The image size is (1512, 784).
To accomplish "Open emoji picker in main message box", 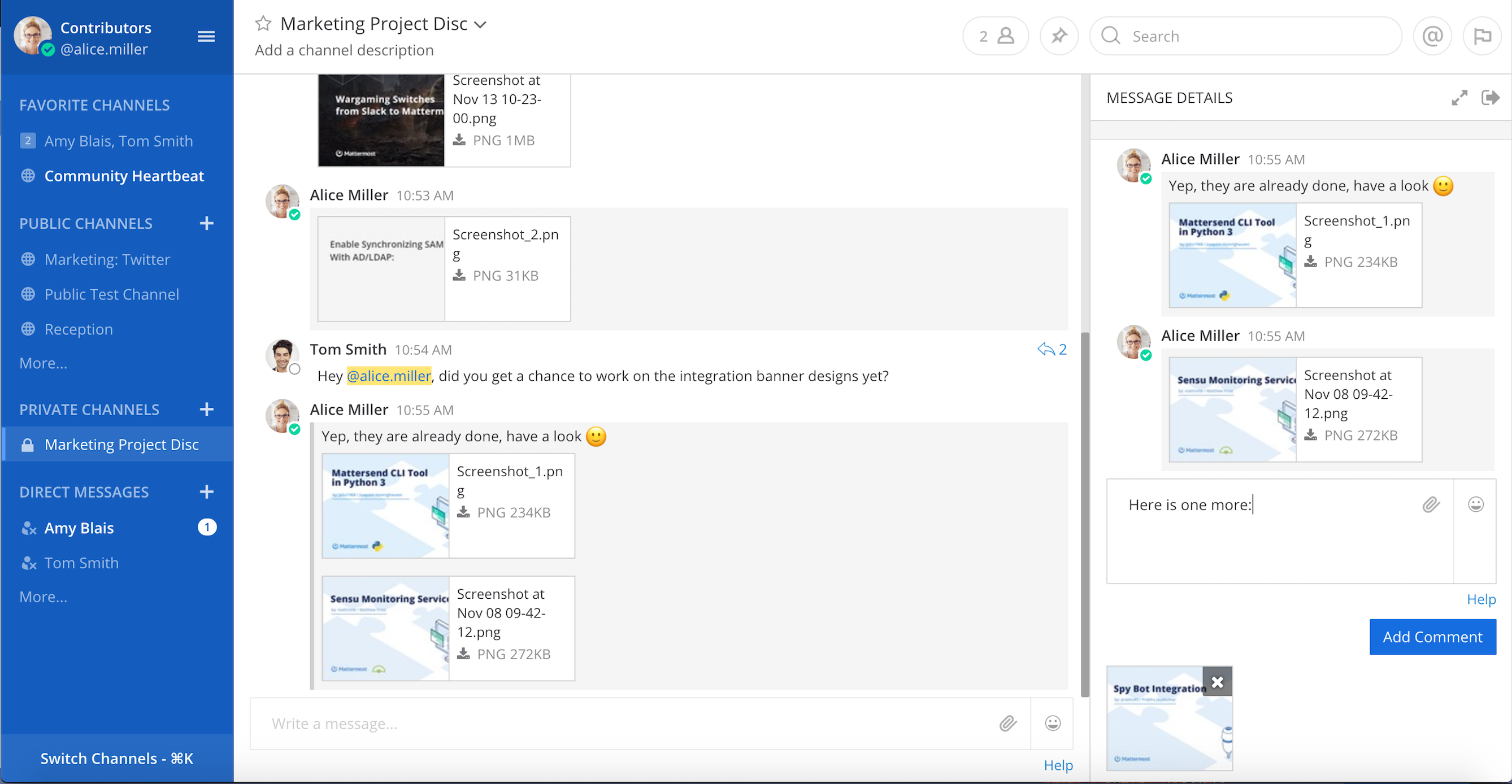I will [x=1053, y=723].
